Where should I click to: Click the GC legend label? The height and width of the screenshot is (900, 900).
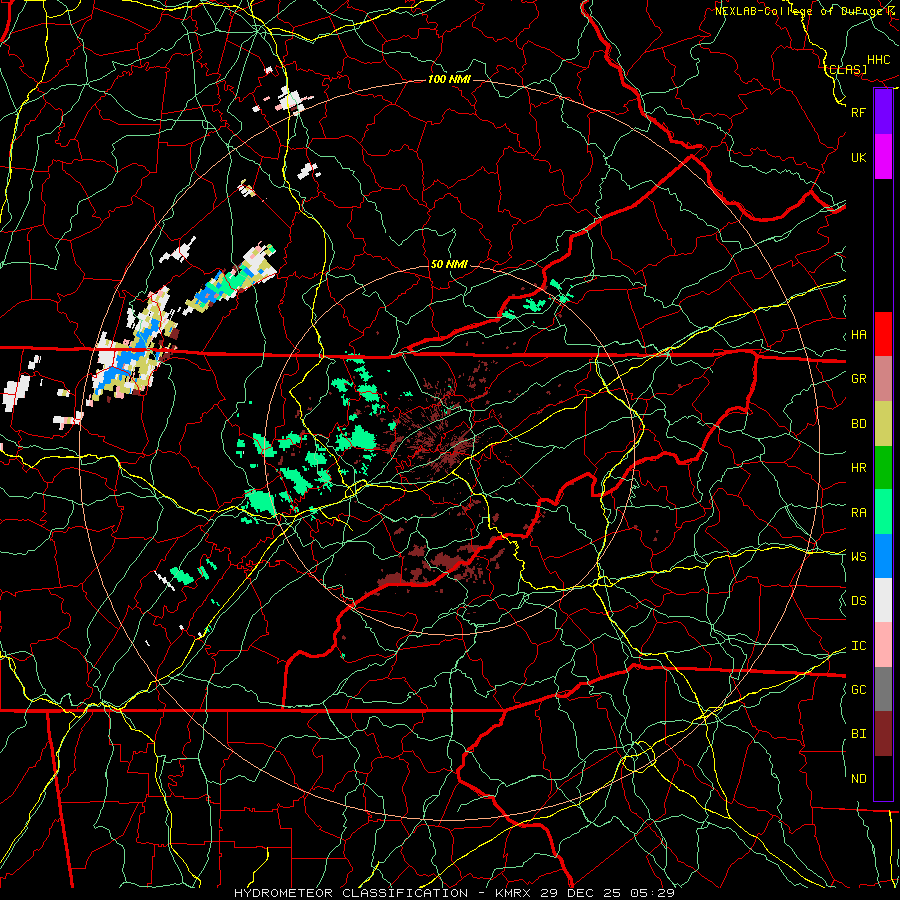point(859,690)
